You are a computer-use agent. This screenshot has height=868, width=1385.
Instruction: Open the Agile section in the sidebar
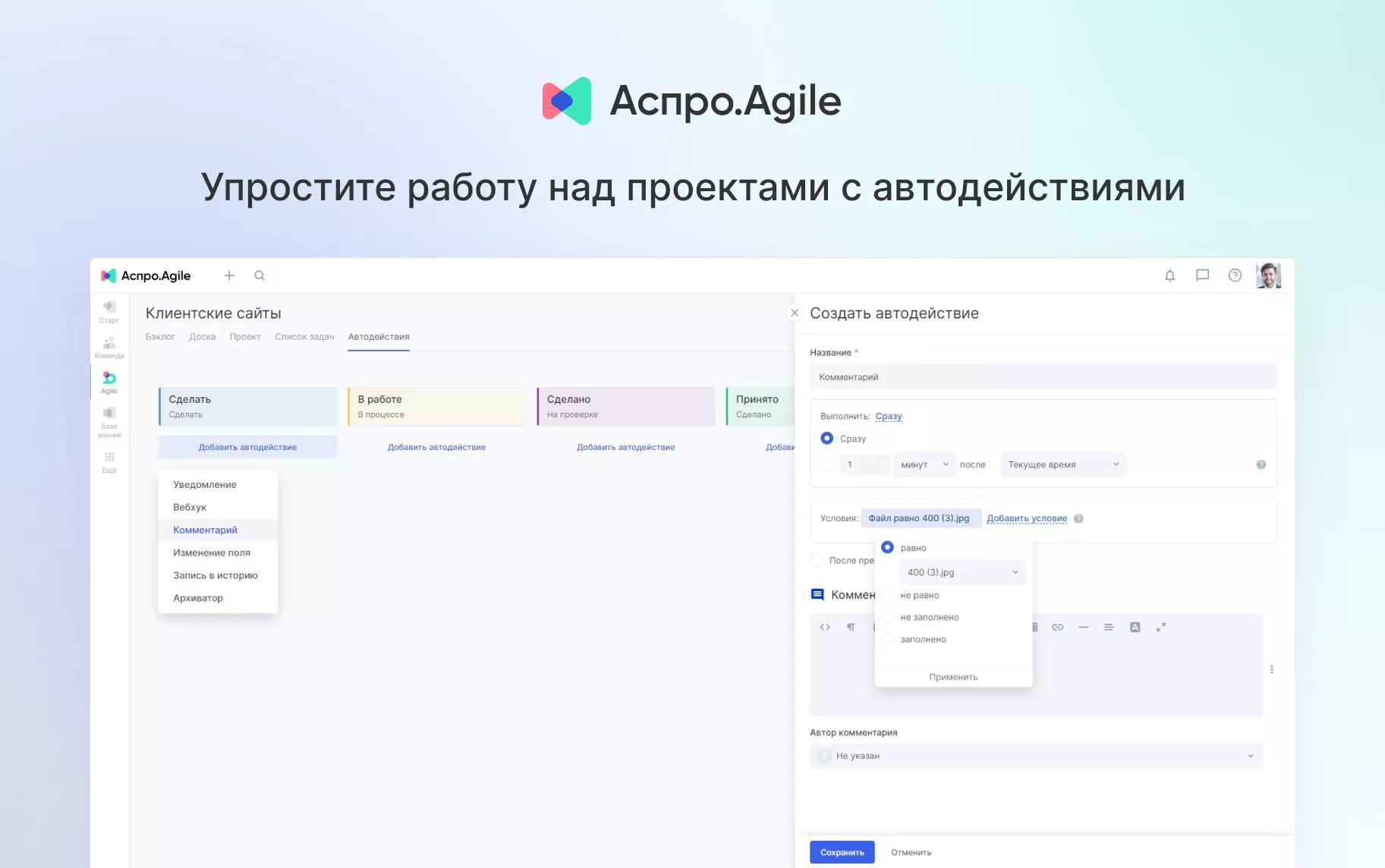[x=109, y=382]
